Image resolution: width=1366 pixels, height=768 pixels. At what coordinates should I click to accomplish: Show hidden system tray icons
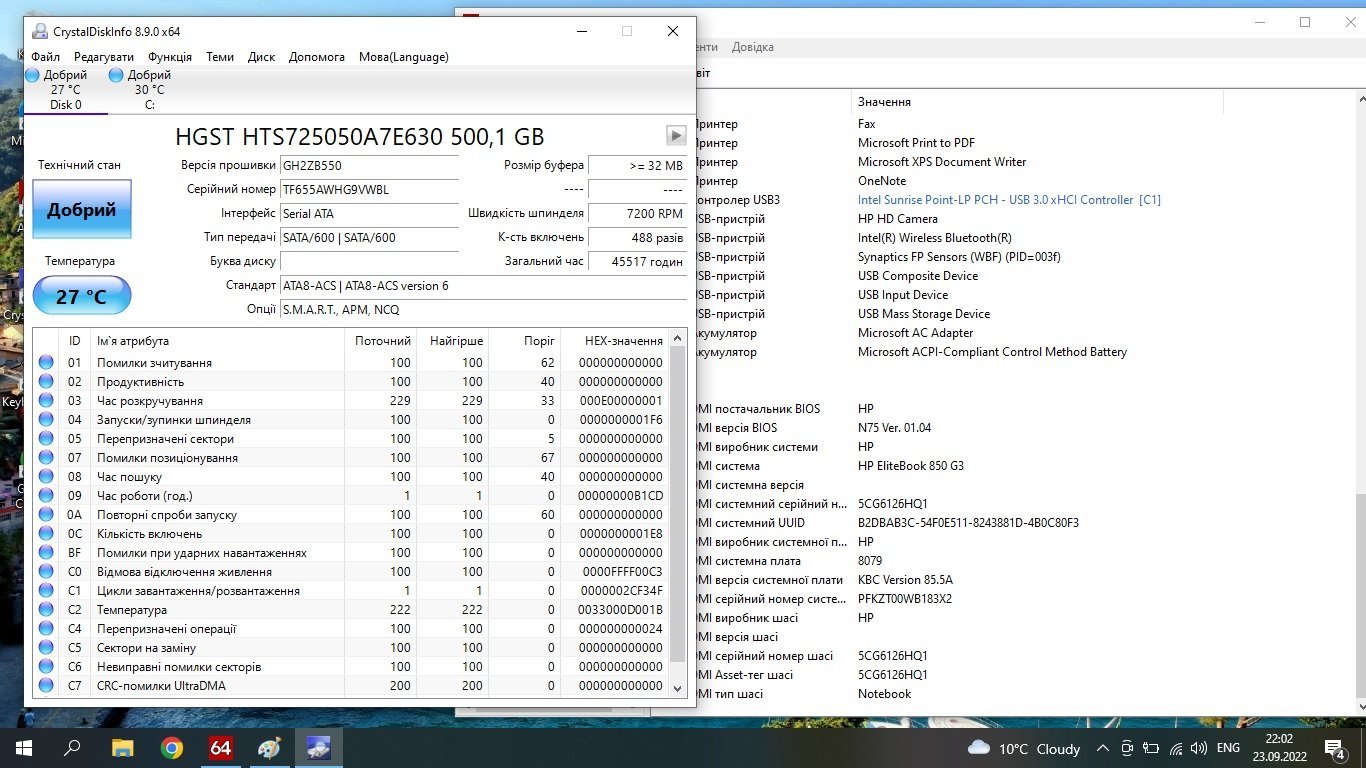[1103, 748]
